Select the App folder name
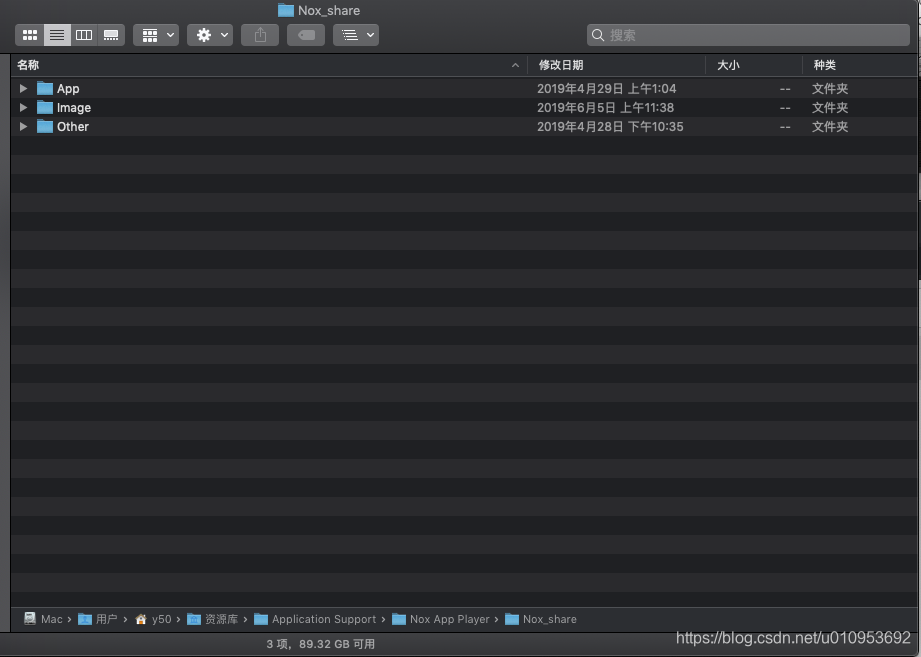Viewport: 921px width, 657px height. pos(68,89)
